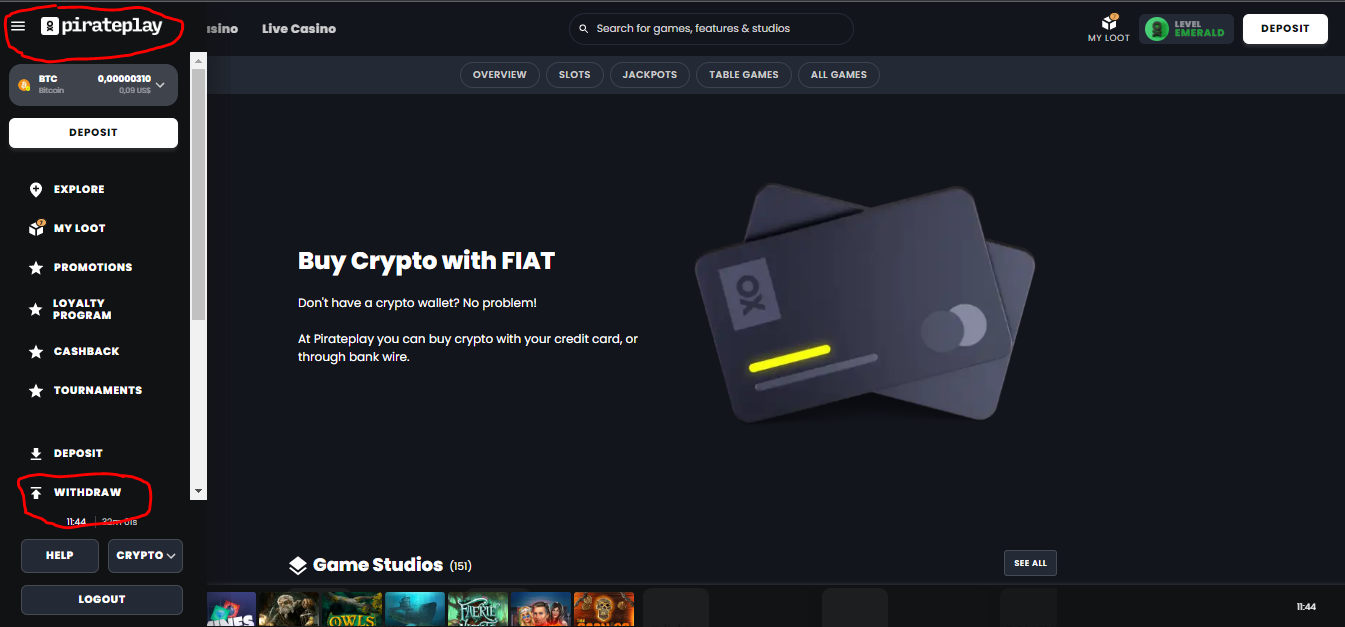
Task: Click the search games input field
Action: (x=711, y=29)
